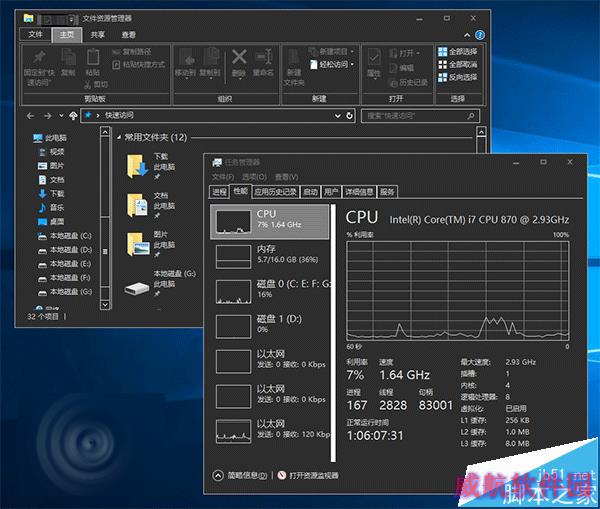The image size is (600, 509).
Task: Open the 移动到 move to dropdown
Action: [186, 63]
